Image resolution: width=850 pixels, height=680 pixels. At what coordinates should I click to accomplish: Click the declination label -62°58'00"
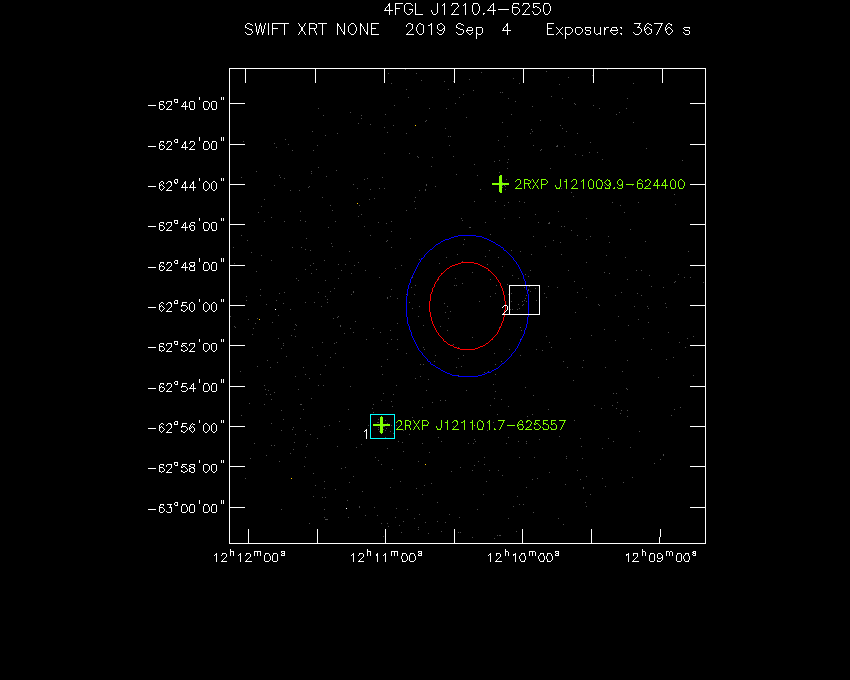point(186,468)
